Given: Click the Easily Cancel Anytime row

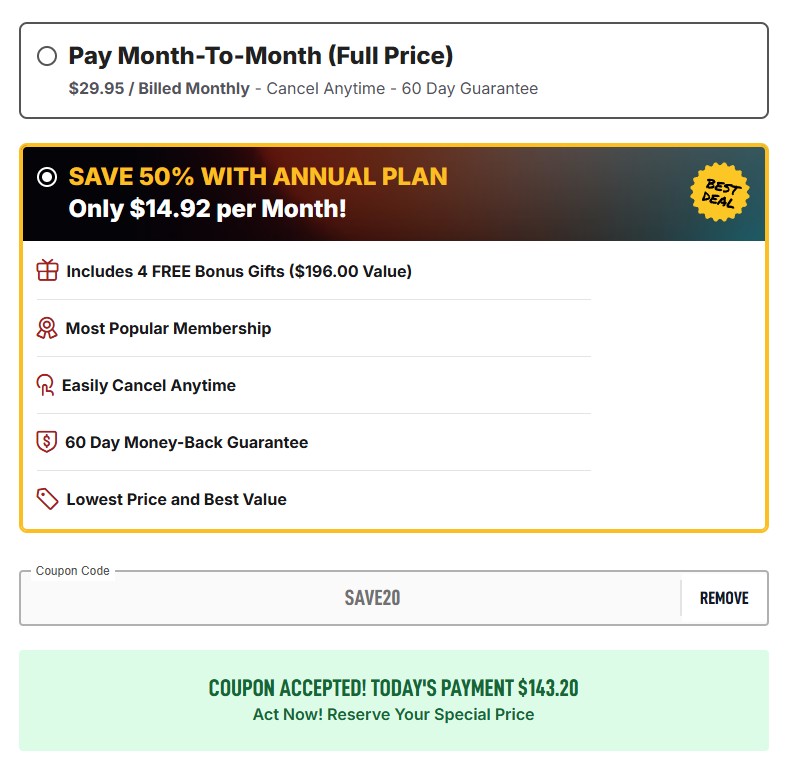Looking at the screenshot, I should (x=149, y=385).
